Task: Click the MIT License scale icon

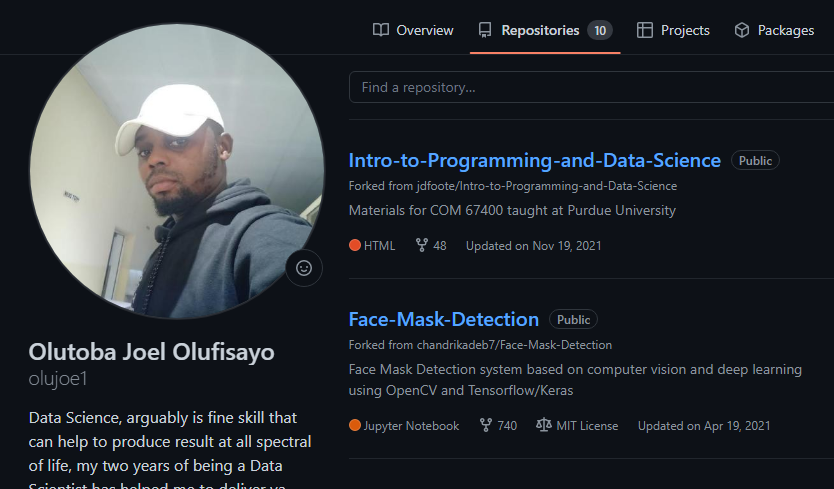Action: pos(544,425)
